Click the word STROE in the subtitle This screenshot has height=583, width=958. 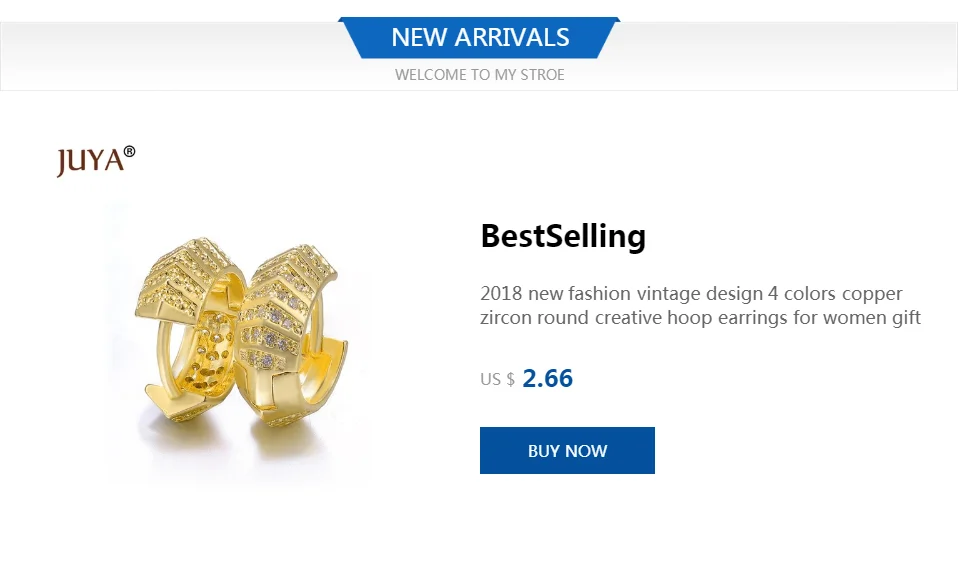[543, 75]
